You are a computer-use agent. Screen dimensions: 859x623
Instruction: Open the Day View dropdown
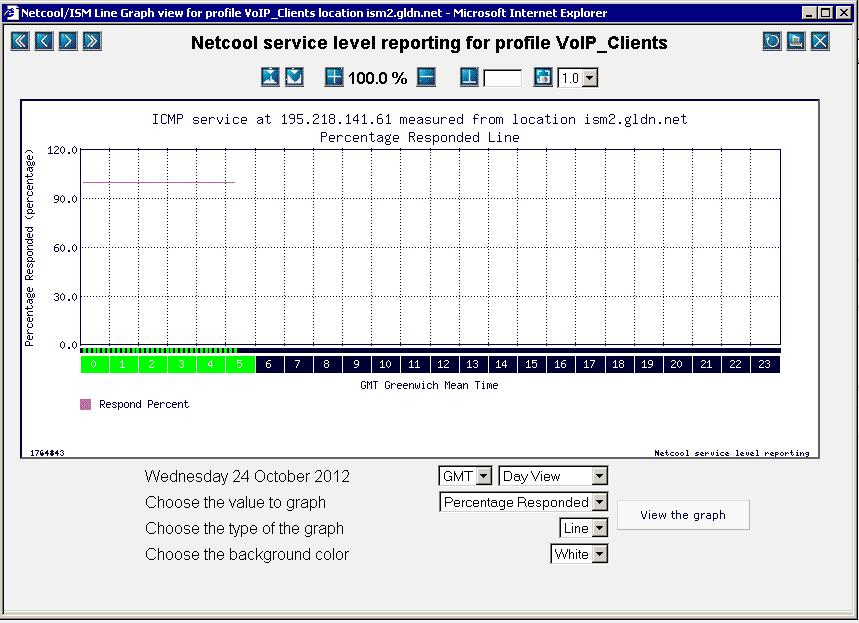click(553, 476)
